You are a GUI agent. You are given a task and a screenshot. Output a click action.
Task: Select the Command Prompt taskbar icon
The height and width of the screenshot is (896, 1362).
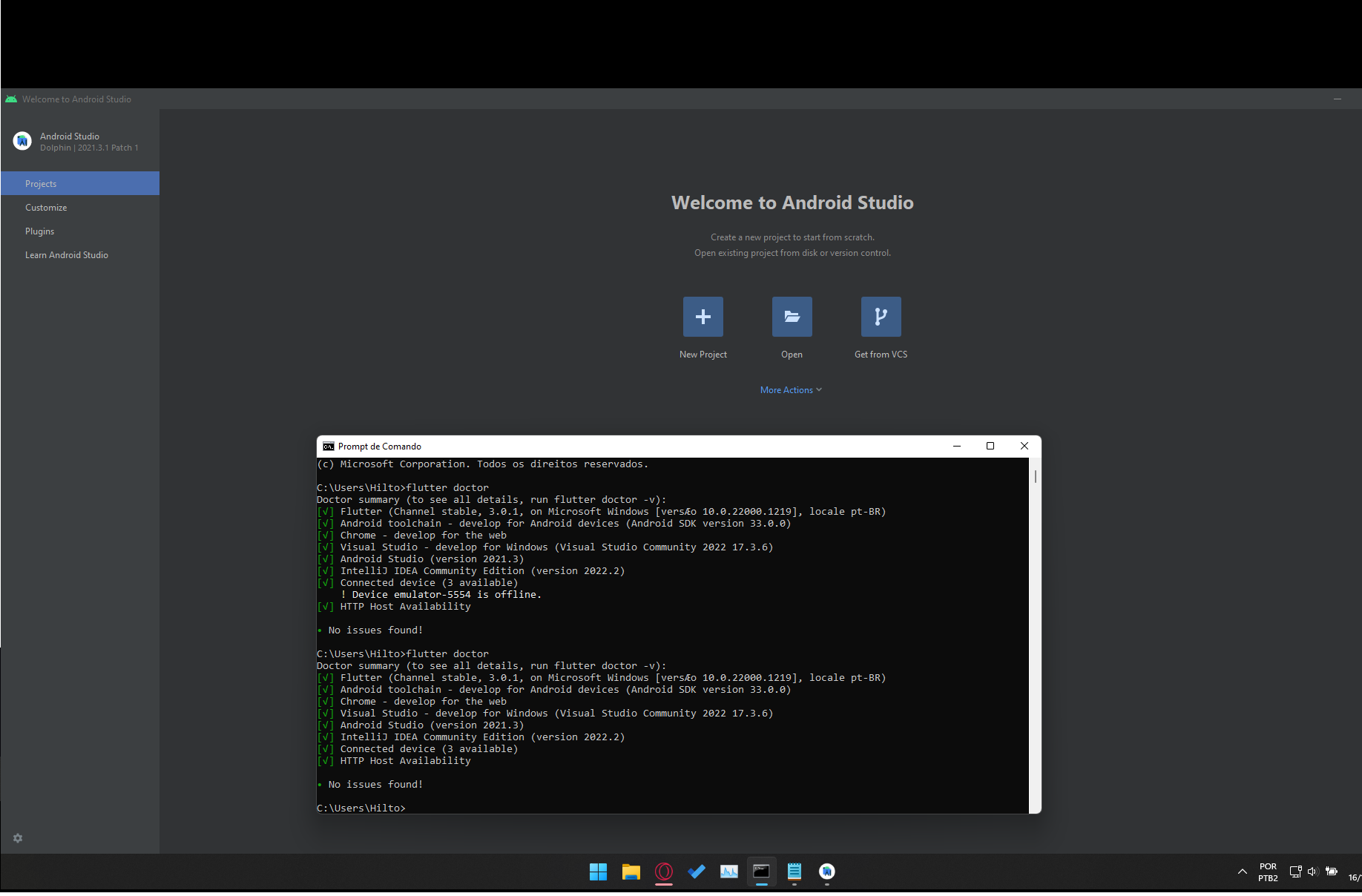coord(762,872)
